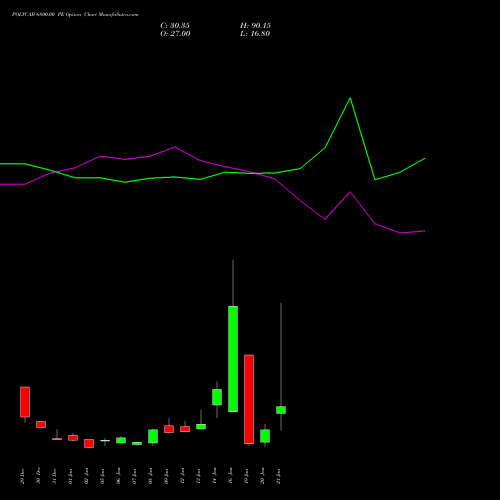500x500 pixels.
Task: Click the low value L: 16.80
Action: [x=255, y=34]
